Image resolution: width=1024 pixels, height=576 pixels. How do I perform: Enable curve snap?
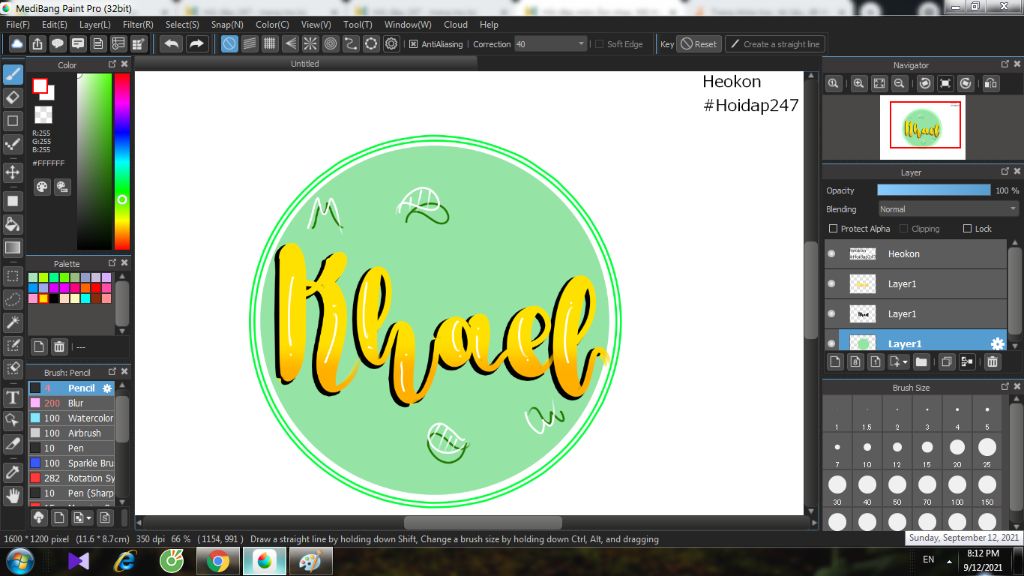[x=351, y=44]
